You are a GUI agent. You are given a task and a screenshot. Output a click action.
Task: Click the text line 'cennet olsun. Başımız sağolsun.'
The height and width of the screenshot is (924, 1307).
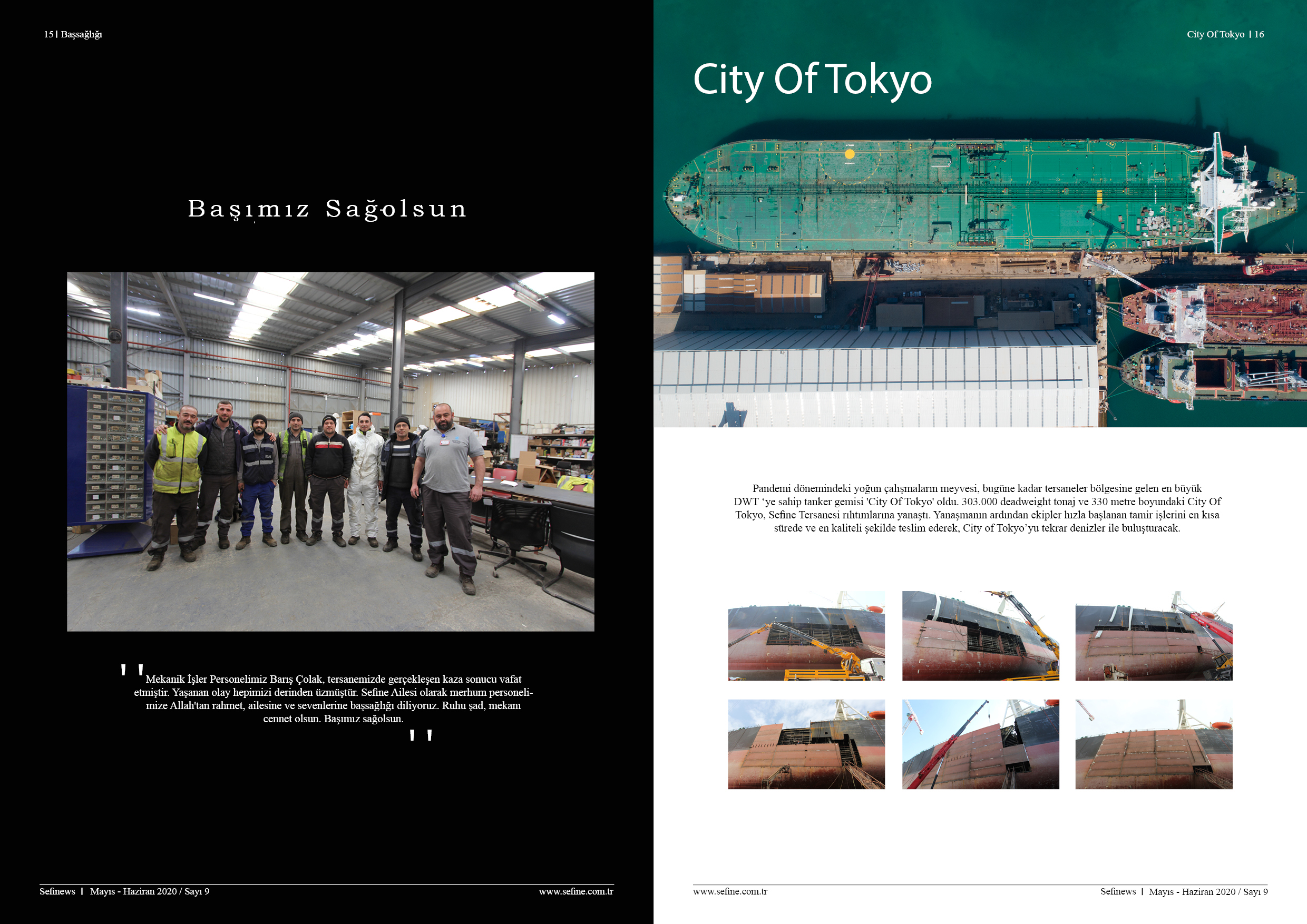pos(333,719)
